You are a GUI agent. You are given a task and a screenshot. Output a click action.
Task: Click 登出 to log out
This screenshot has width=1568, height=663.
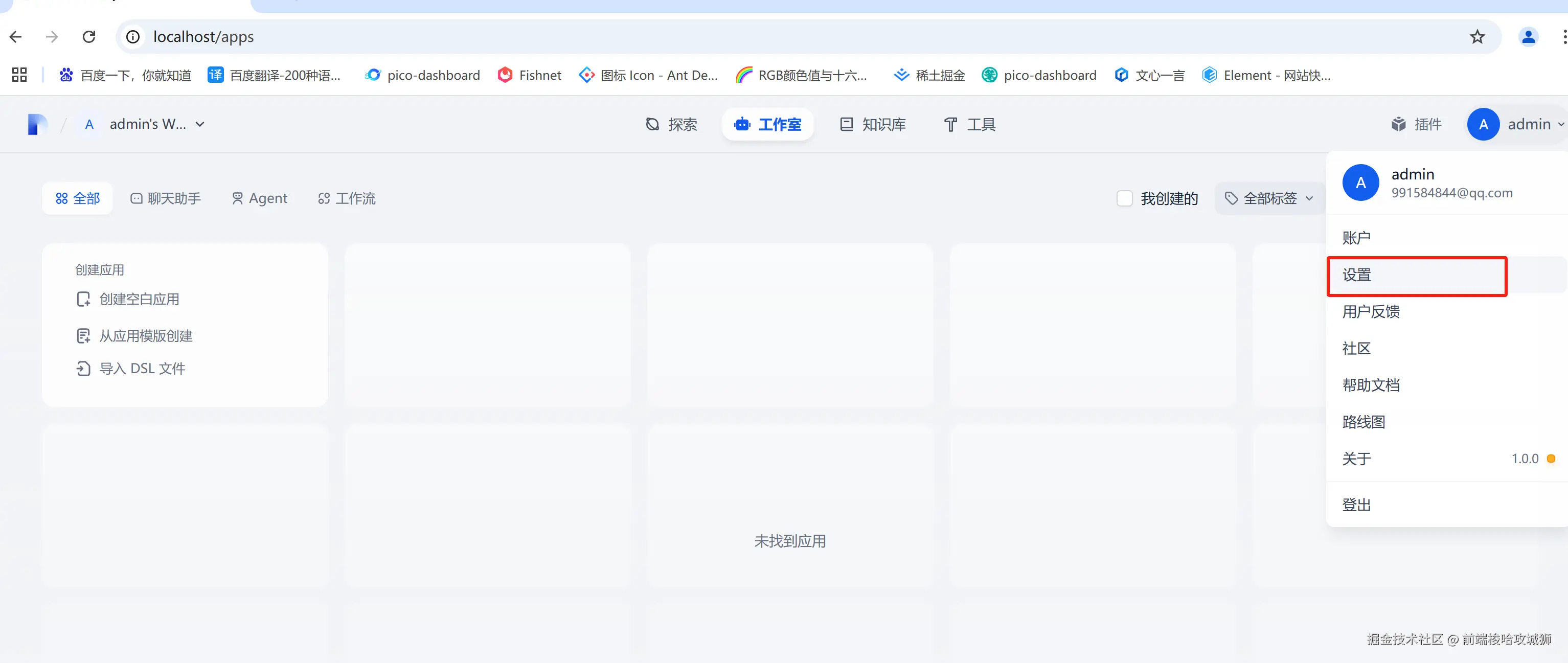[1357, 505]
